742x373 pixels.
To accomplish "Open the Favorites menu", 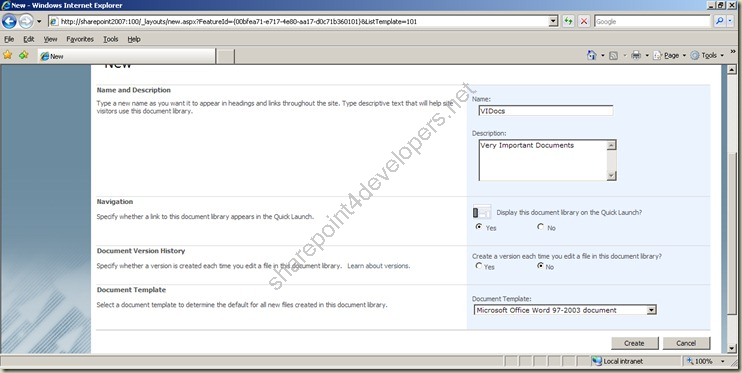I will coord(80,39).
